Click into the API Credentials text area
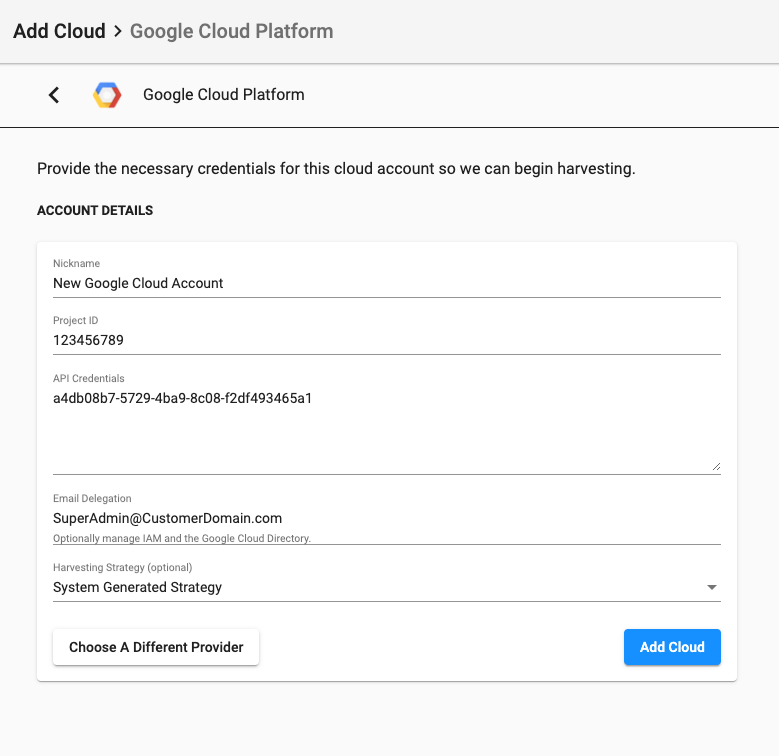Viewport: 779px width, 756px height. pos(387,430)
